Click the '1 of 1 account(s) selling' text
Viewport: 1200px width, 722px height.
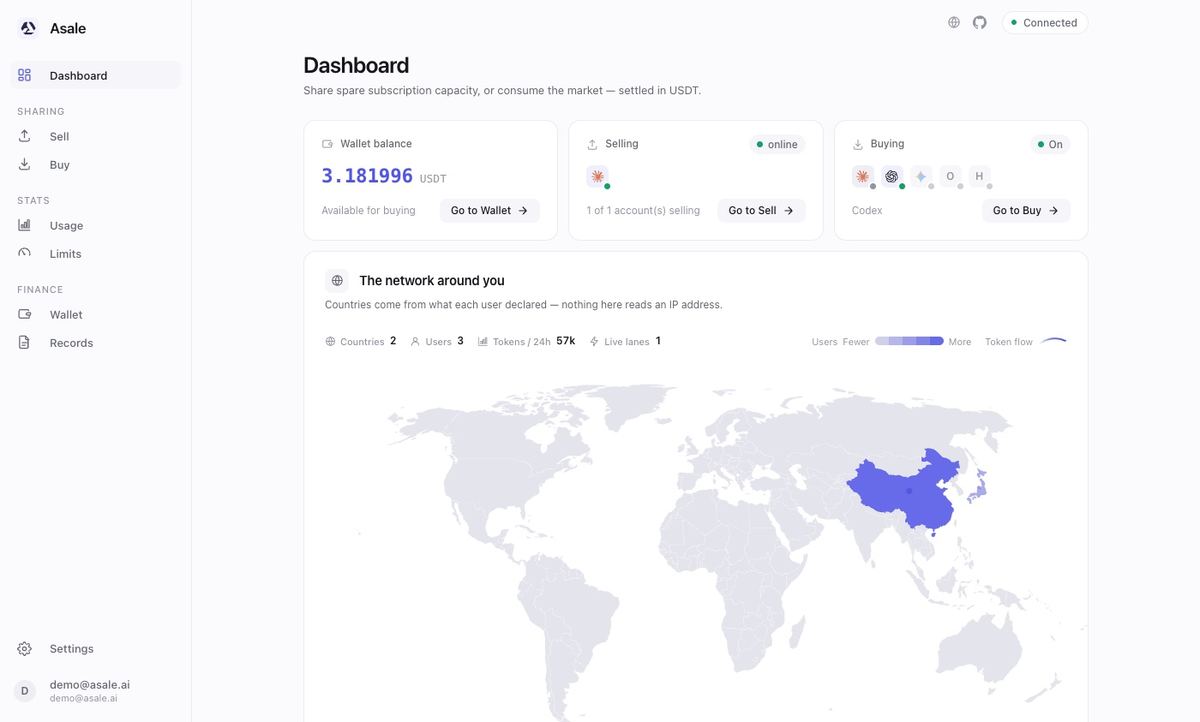click(643, 210)
